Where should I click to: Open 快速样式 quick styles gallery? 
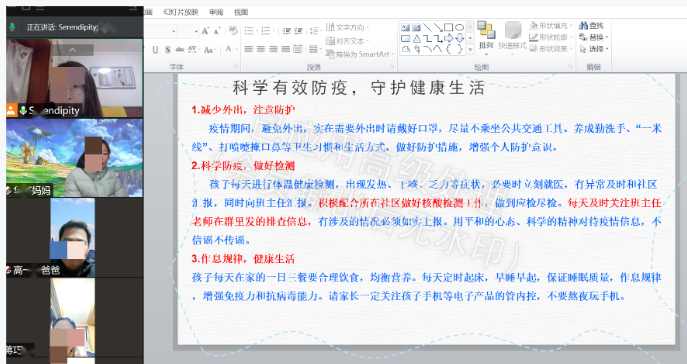click(x=512, y=39)
